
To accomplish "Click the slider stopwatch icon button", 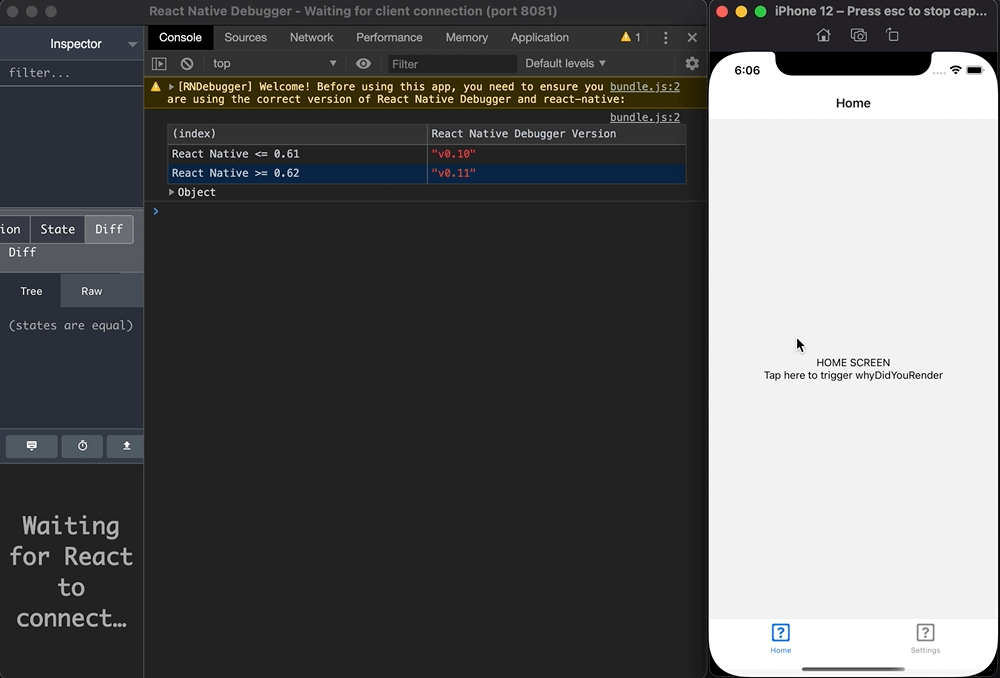I will pyautogui.click(x=82, y=446).
